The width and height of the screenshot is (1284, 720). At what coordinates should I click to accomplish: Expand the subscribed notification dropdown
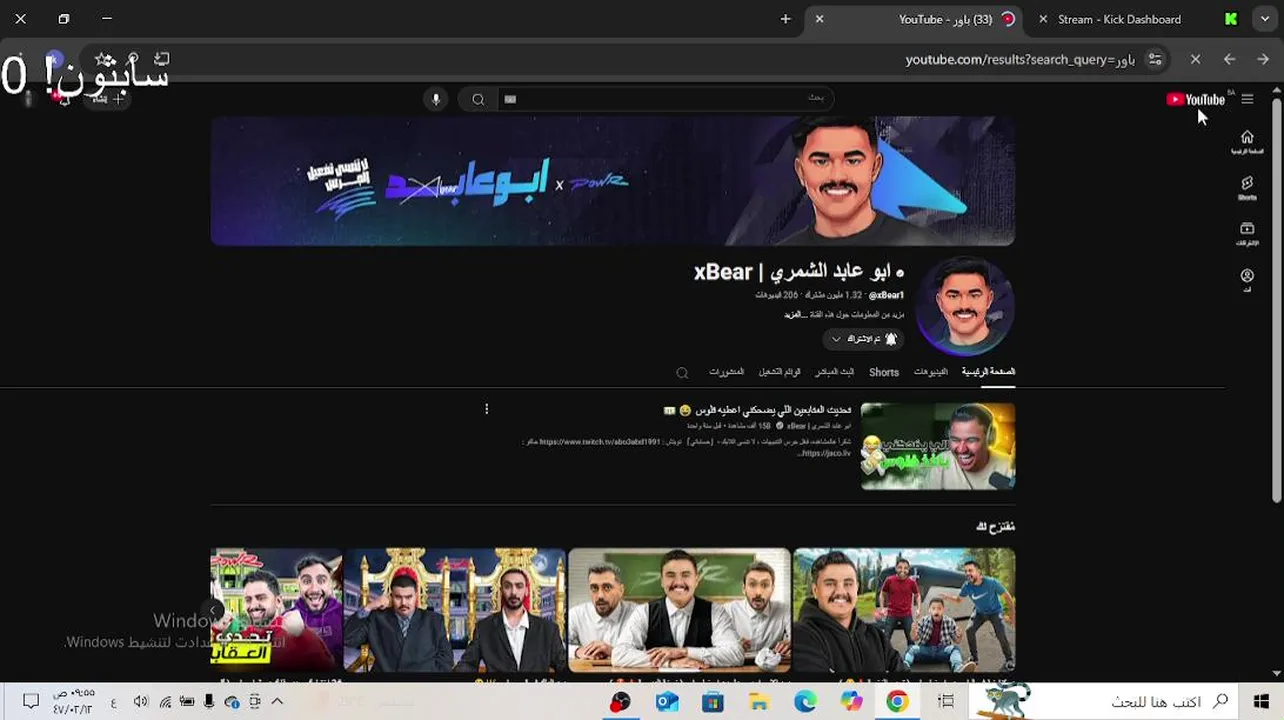coord(862,339)
